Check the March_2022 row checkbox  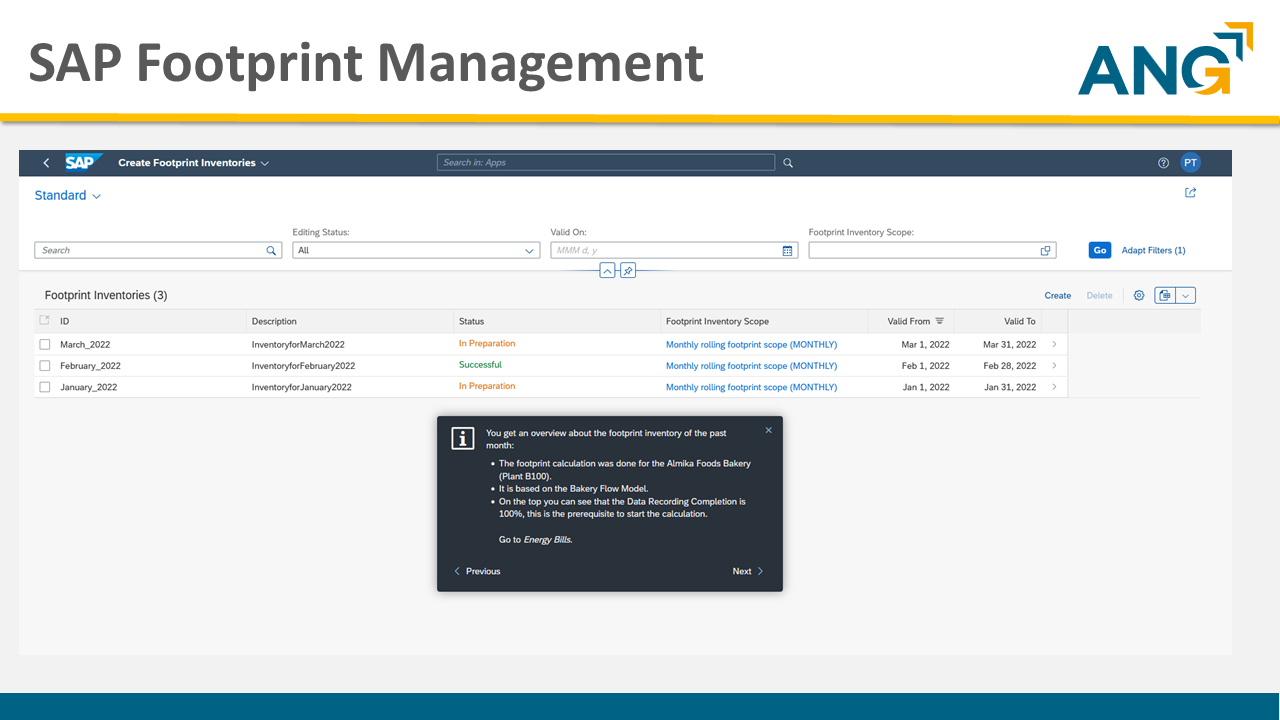(44, 344)
